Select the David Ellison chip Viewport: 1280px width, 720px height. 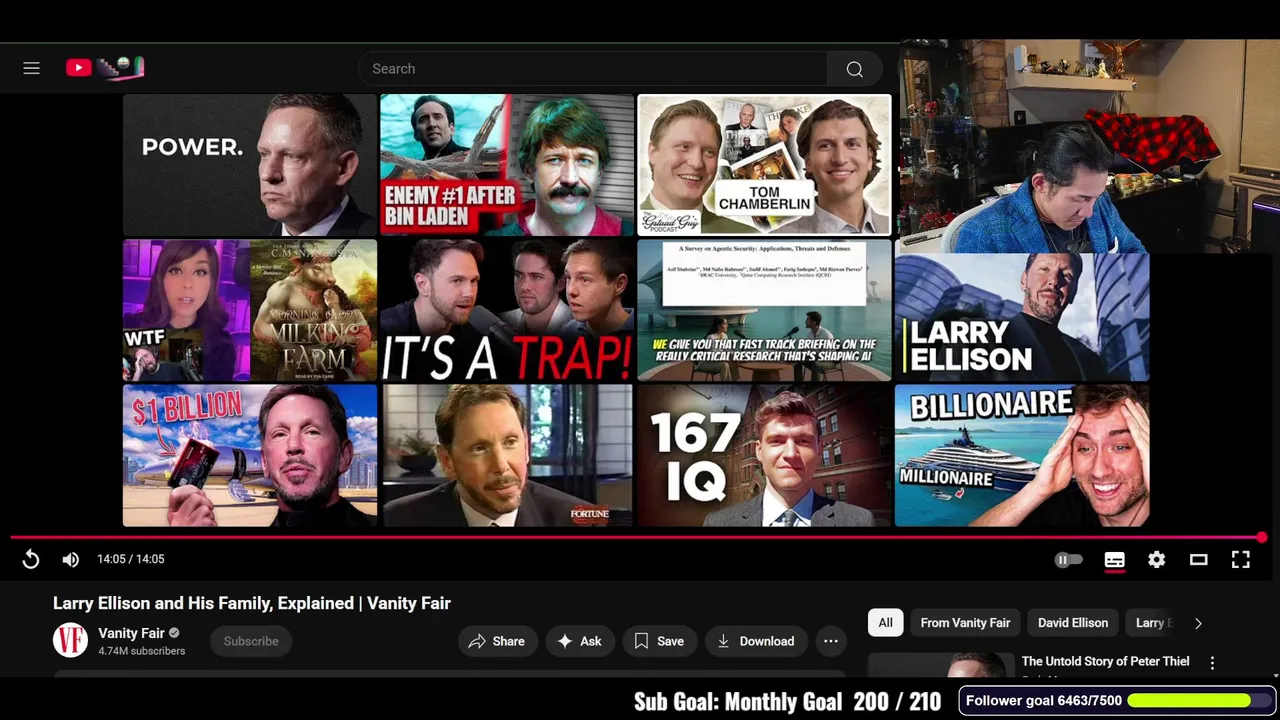point(1073,623)
